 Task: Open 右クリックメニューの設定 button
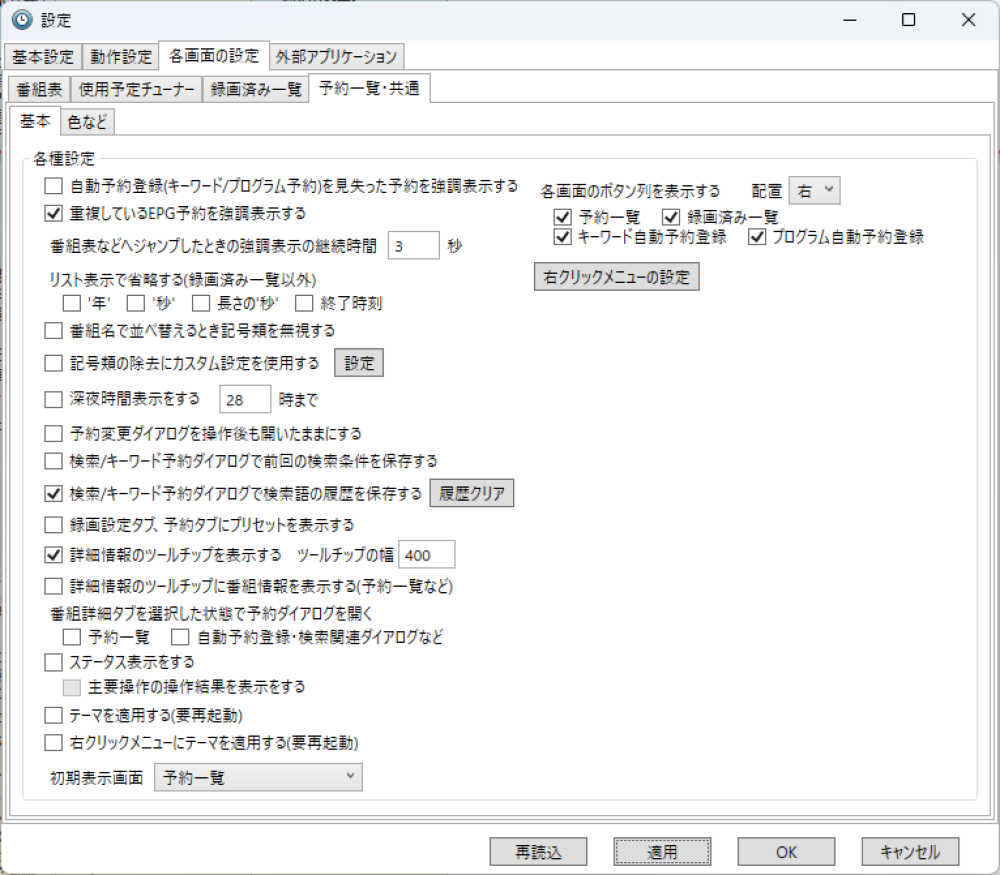tap(617, 277)
